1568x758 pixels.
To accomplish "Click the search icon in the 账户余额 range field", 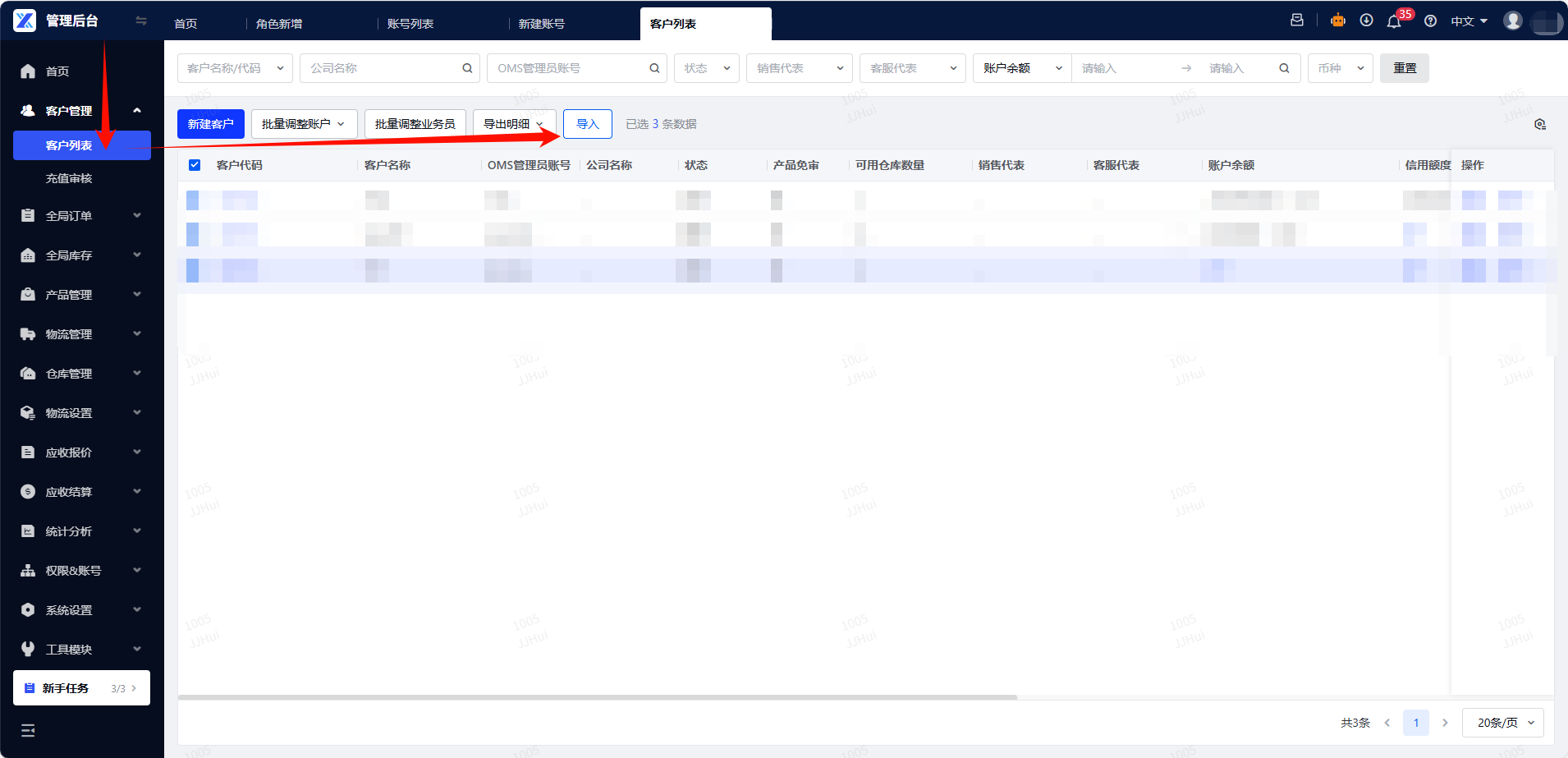I will (1284, 68).
